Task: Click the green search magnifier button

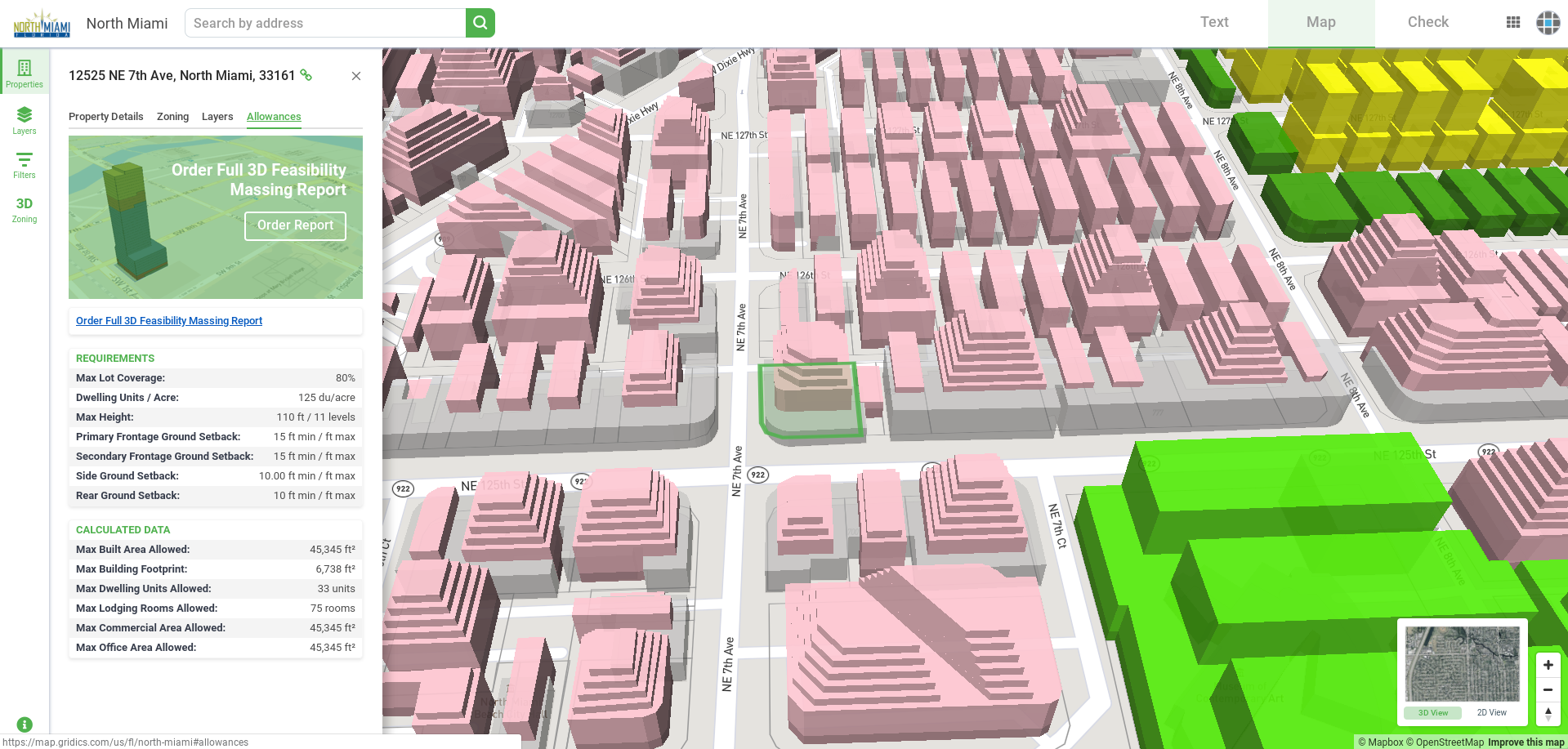Action: pyautogui.click(x=480, y=23)
